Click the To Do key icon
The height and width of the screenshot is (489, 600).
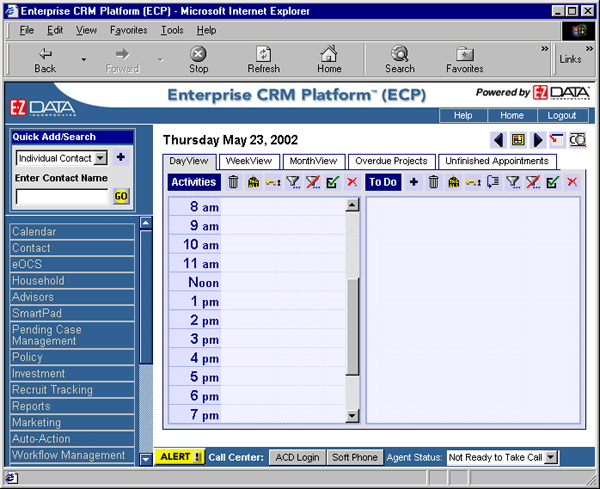point(473,182)
